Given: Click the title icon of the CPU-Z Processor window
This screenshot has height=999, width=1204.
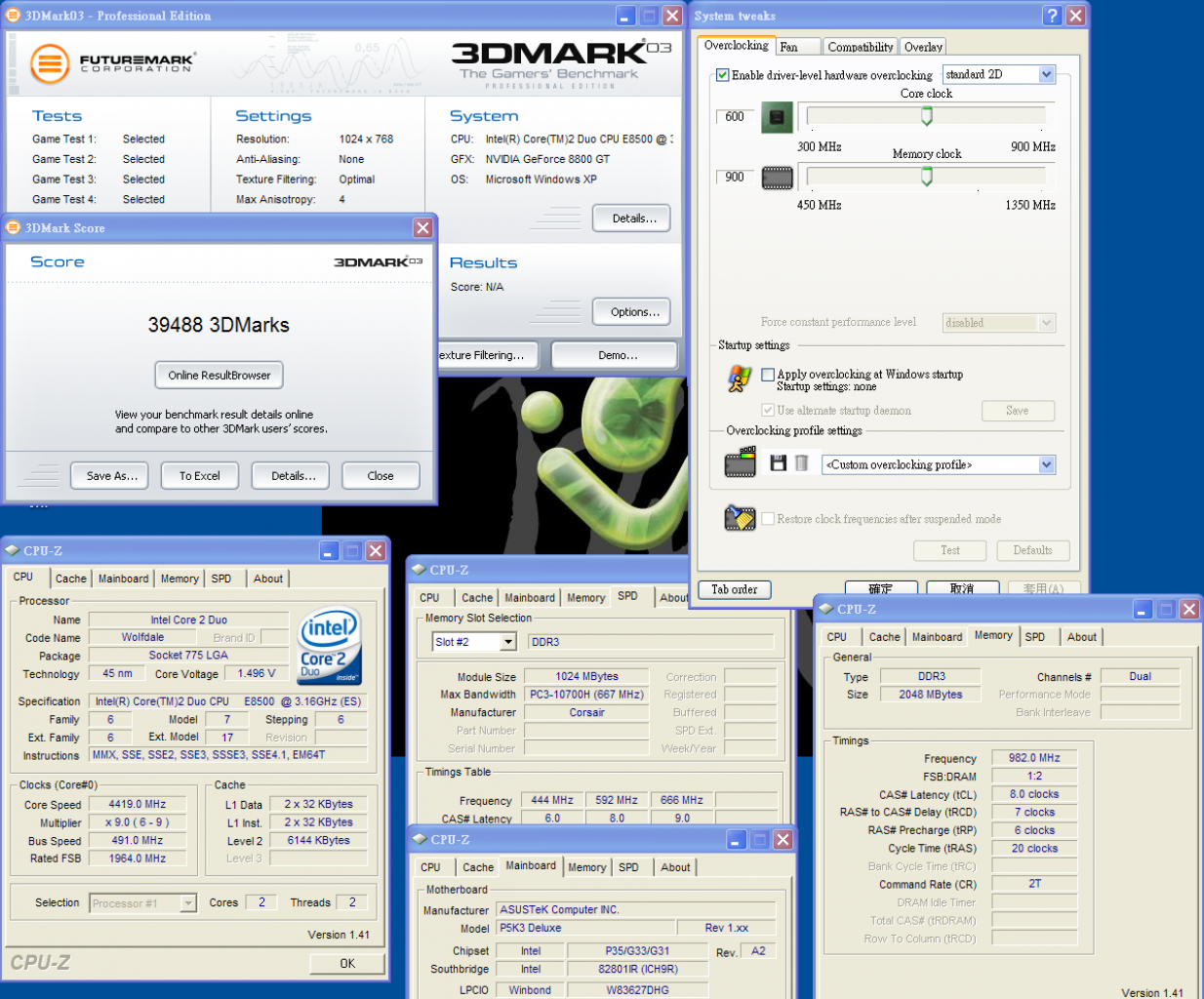Looking at the screenshot, I should click(x=13, y=550).
